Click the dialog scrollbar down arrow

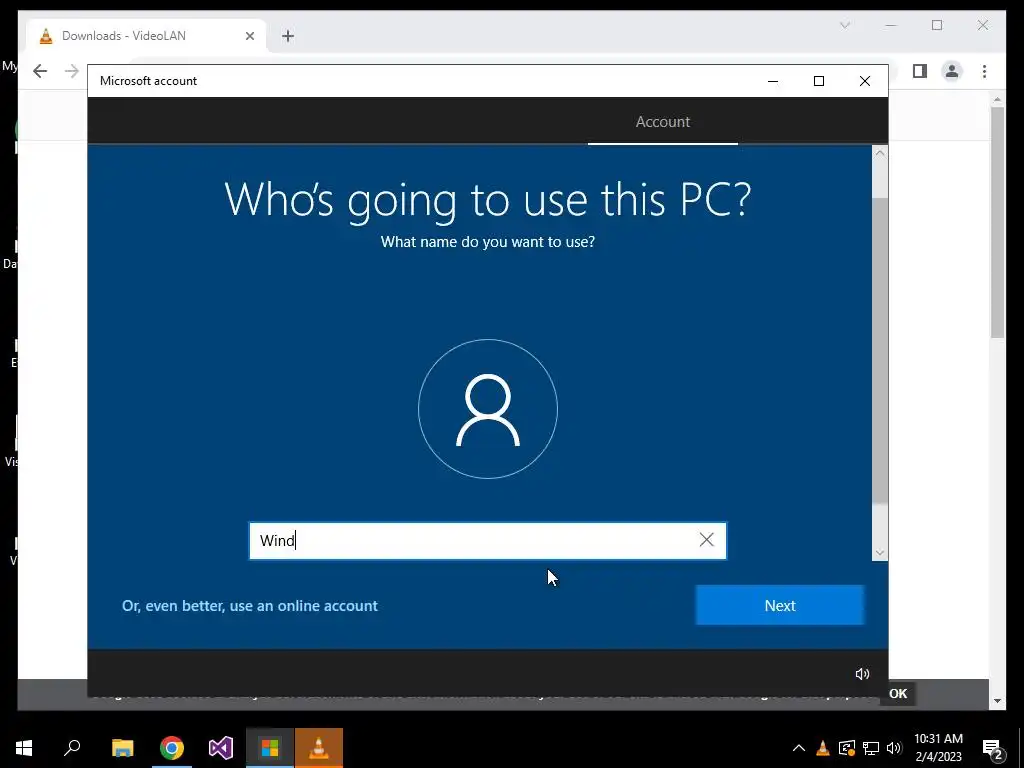click(880, 552)
